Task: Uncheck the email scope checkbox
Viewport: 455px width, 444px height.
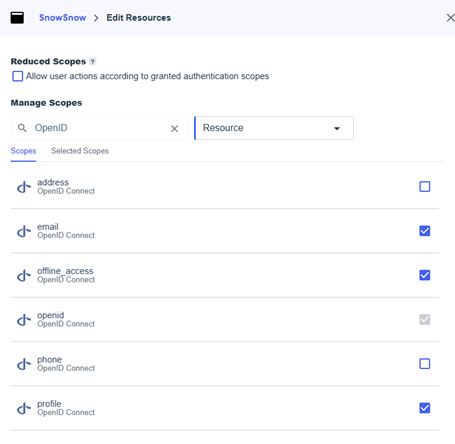Action: pos(424,231)
